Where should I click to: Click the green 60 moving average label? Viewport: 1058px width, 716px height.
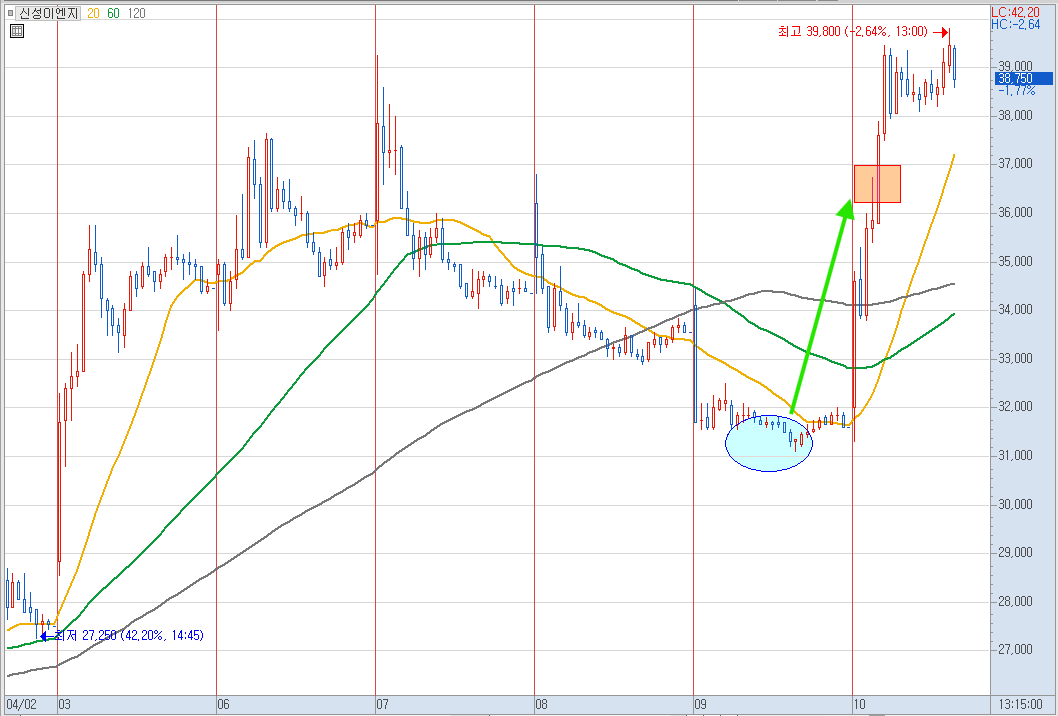113,13
